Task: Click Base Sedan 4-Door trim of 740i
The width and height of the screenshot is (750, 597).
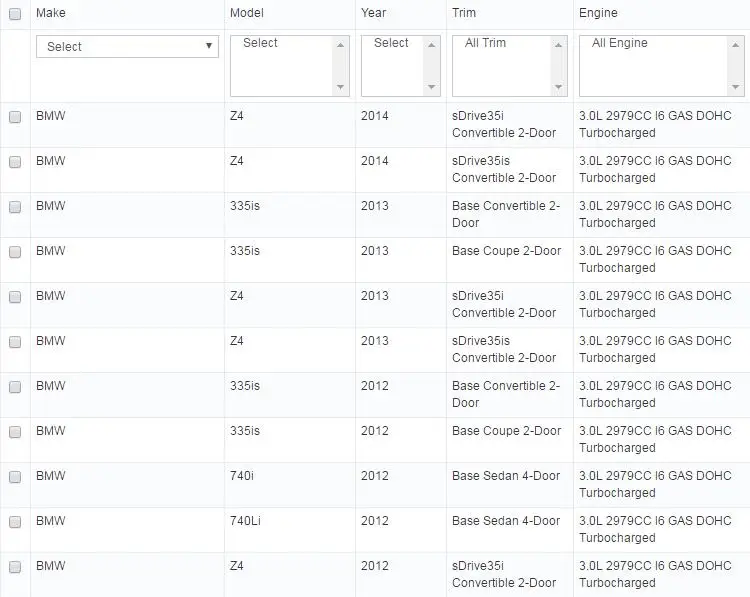Action: pos(506,476)
